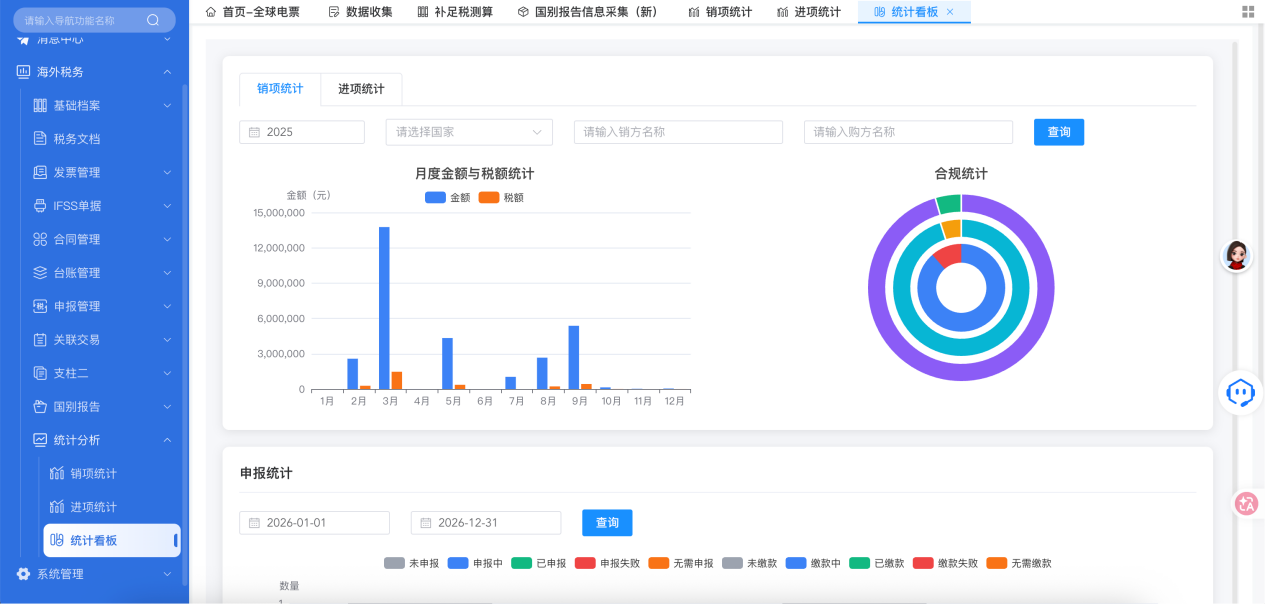Click the calendar icon in 2025 year field
The height and width of the screenshot is (604, 1265).
tap(254, 132)
